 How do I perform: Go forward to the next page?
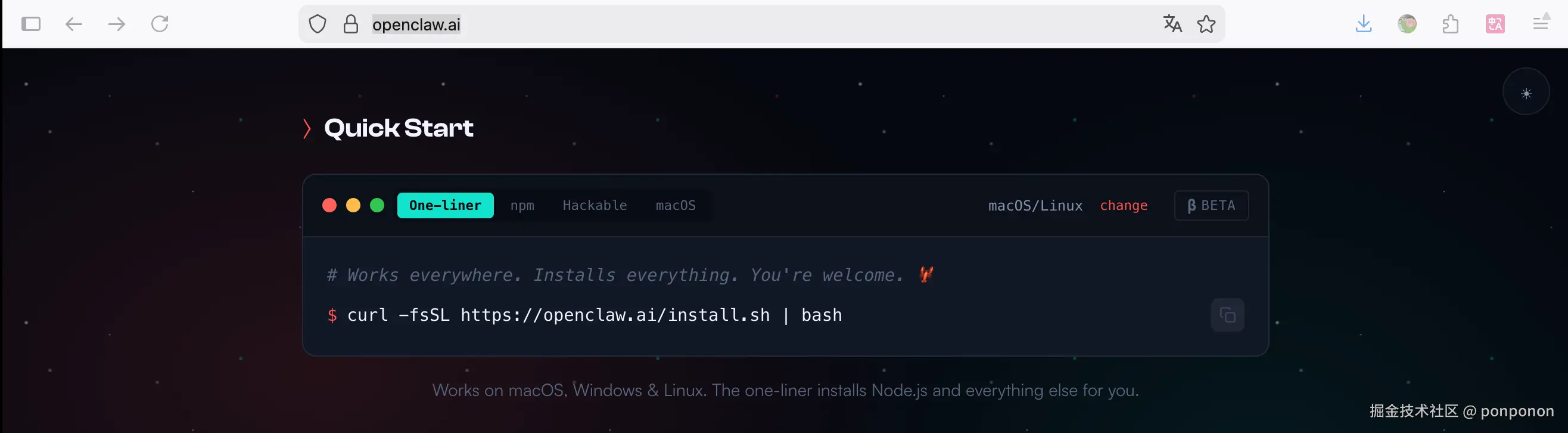tap(117, 24)
